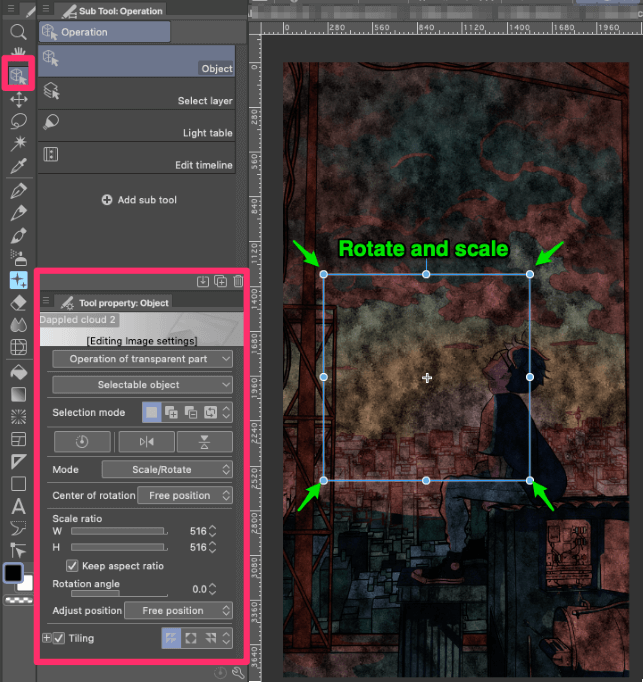Open the Sub Tool palette menu

[x=46, y=8]
